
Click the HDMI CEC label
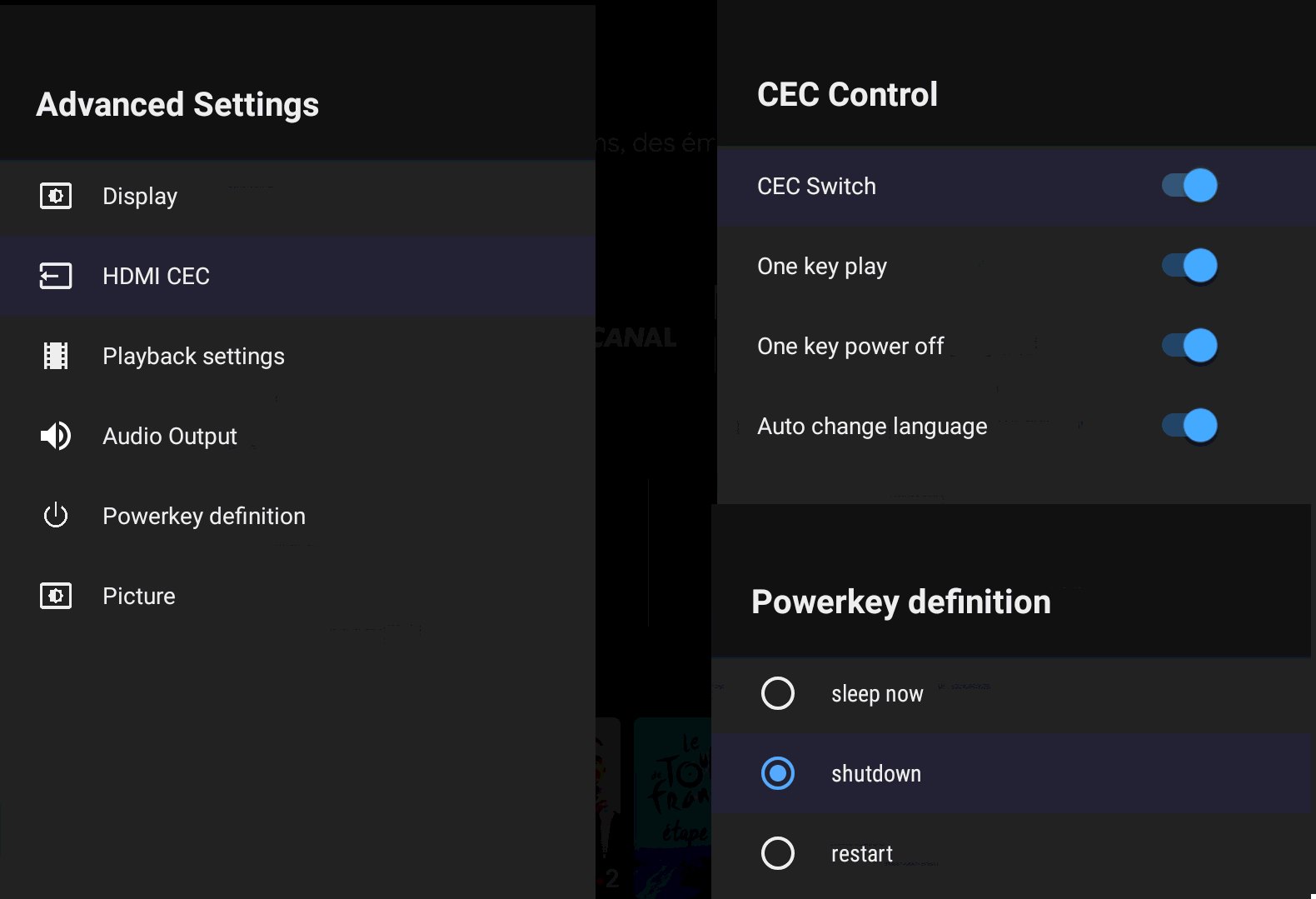pos(156,276)
